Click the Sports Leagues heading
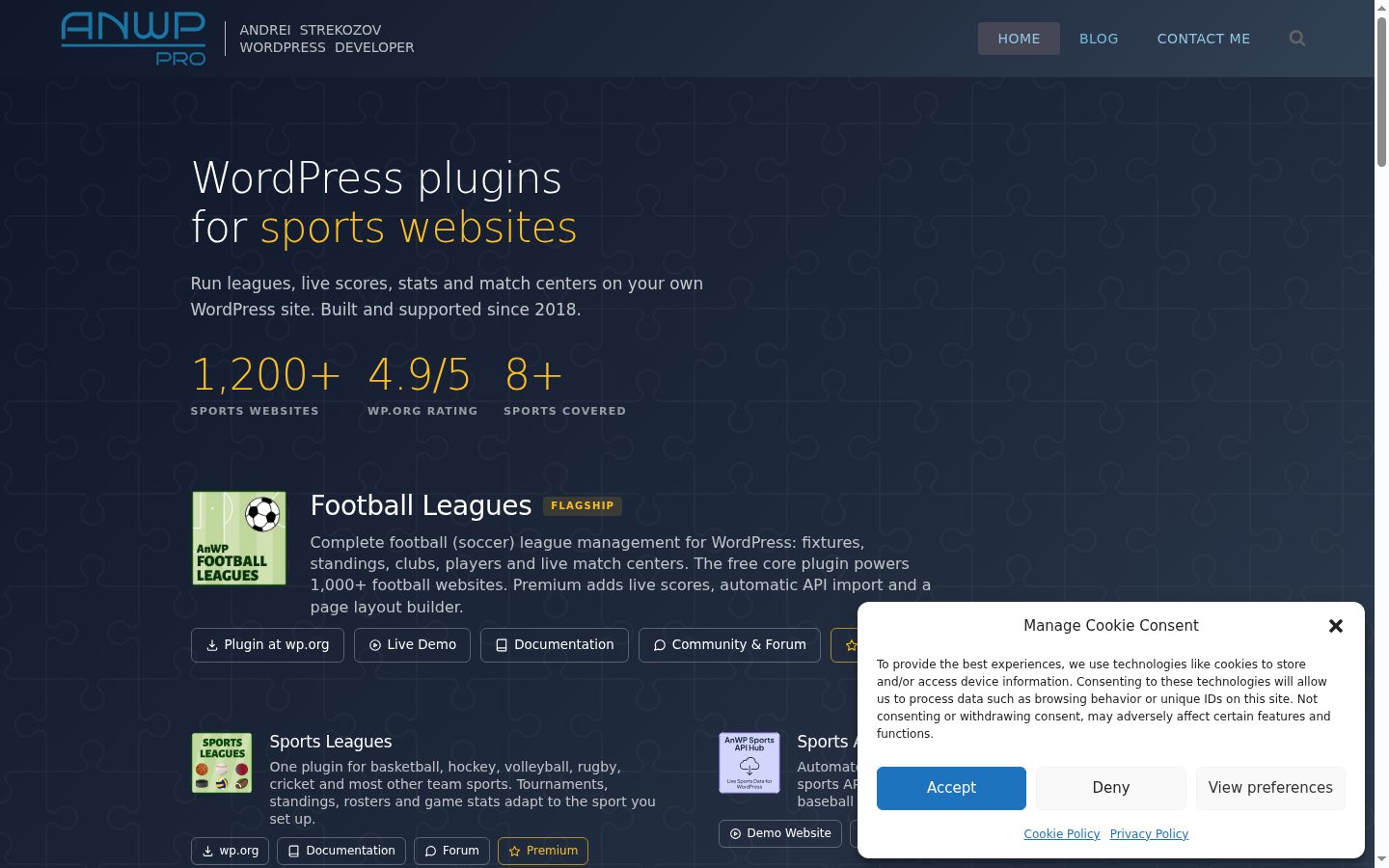Viewport: 1389px width, 868px height. coord(331,742)
